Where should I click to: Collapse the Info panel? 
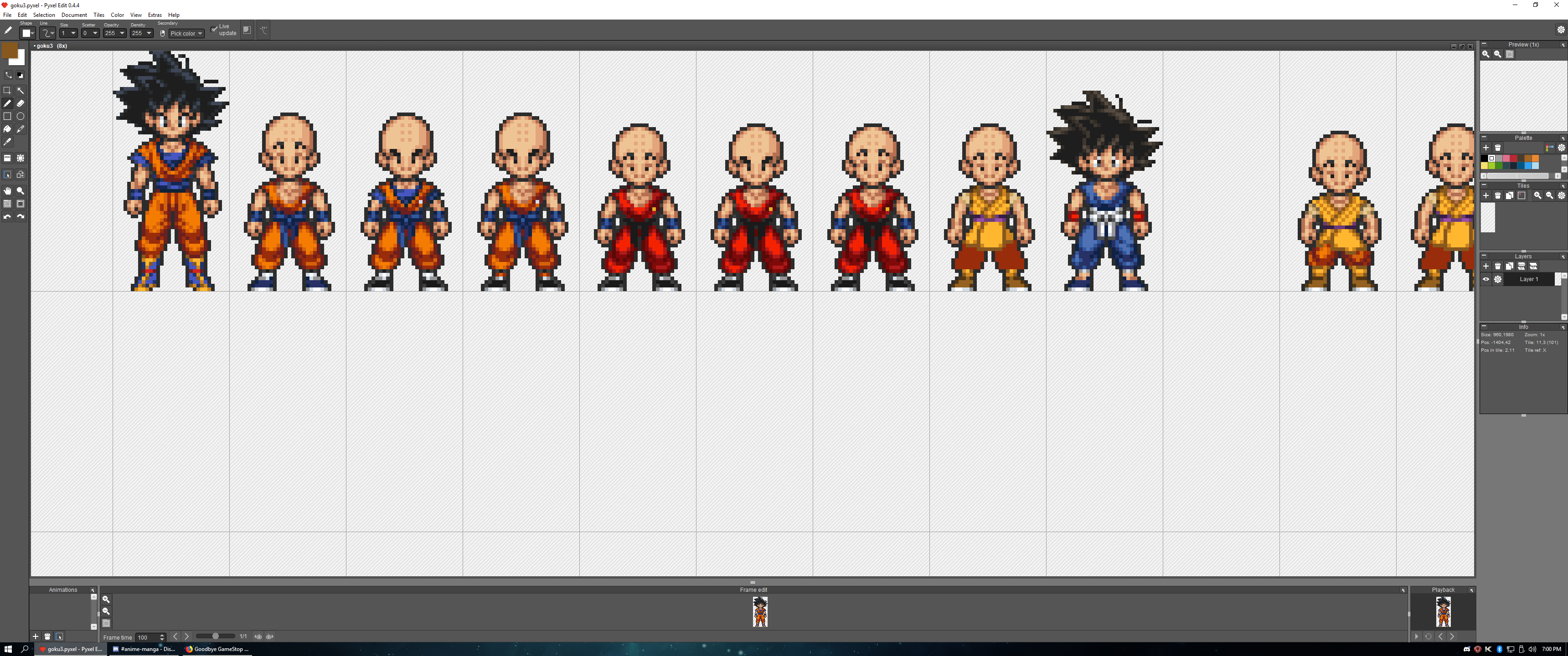click(x=1484, y=326)
